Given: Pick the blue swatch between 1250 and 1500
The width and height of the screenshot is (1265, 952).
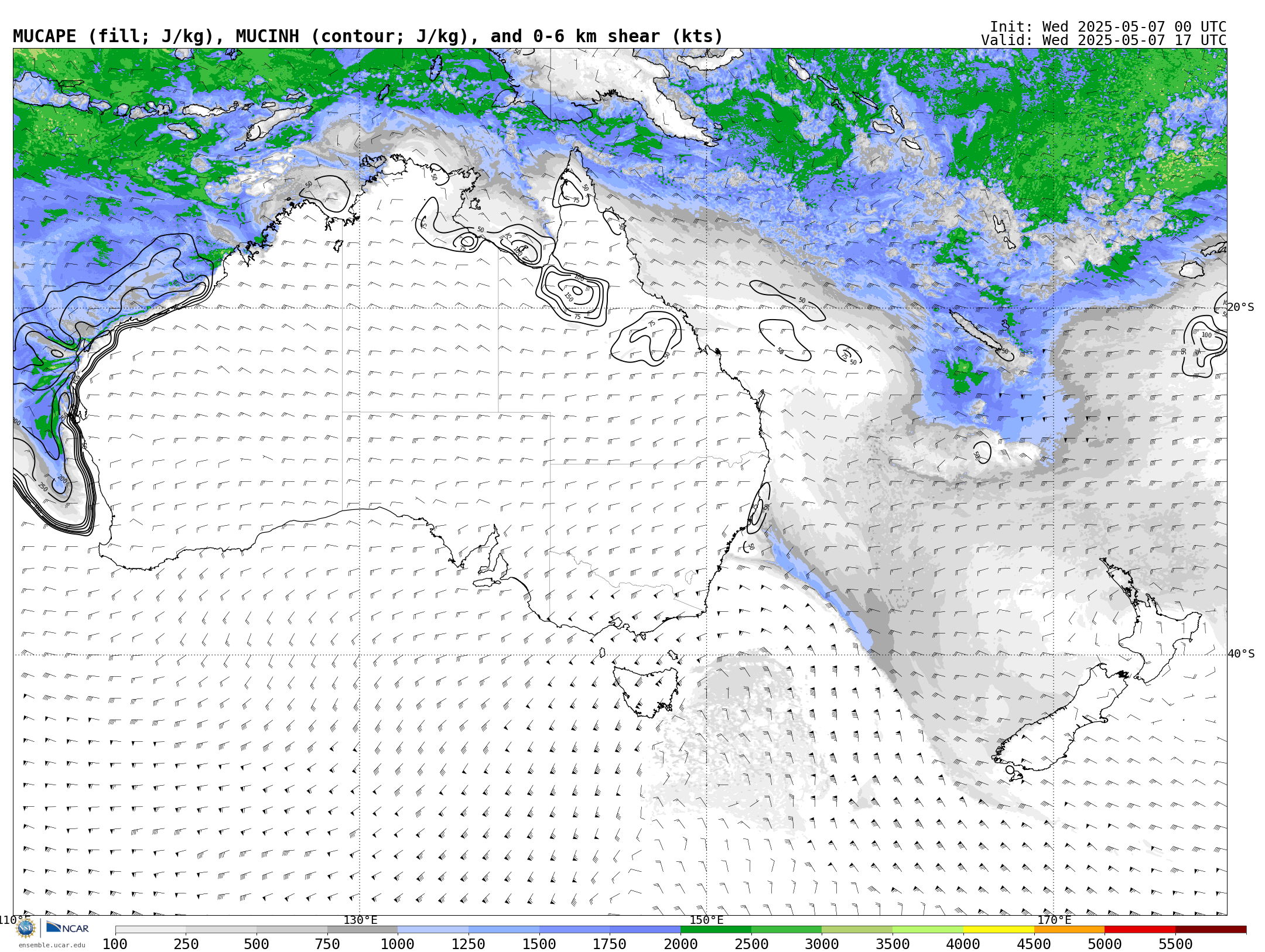Looking at the screenshot, I should tap(504, 930).
